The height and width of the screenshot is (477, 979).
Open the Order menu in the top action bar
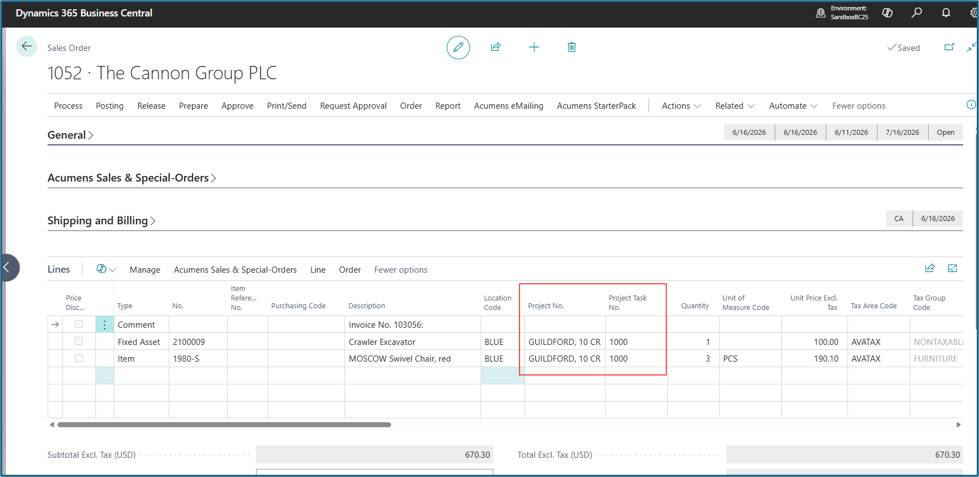tap(411, 106)
